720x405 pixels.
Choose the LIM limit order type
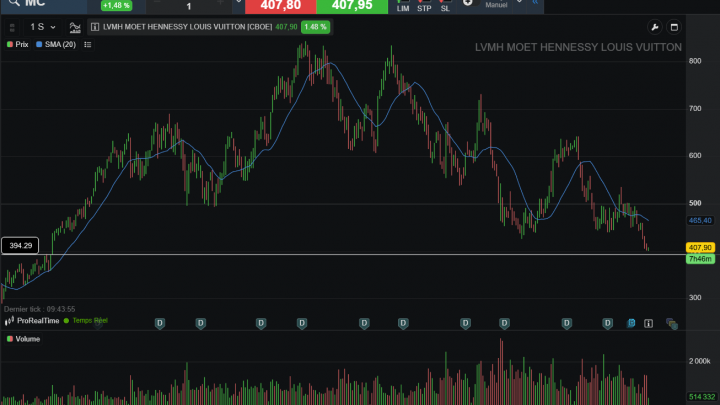pos(403,6)
